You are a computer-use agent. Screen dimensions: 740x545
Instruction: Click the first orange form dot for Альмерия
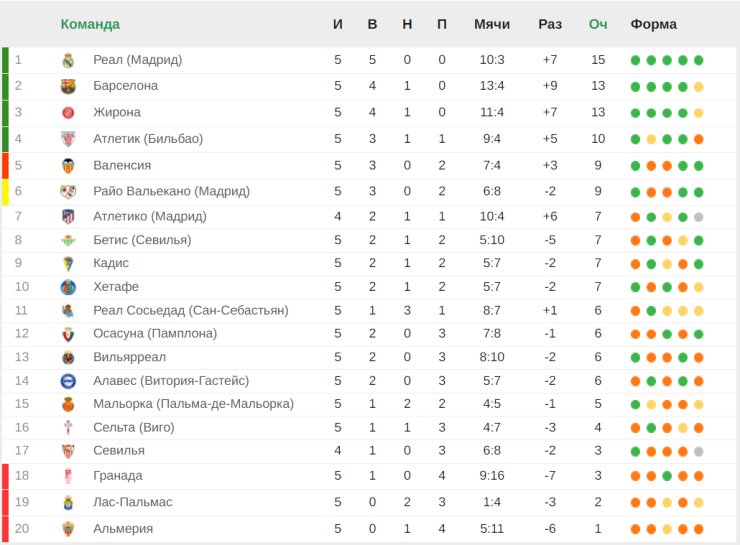point(635,529)
